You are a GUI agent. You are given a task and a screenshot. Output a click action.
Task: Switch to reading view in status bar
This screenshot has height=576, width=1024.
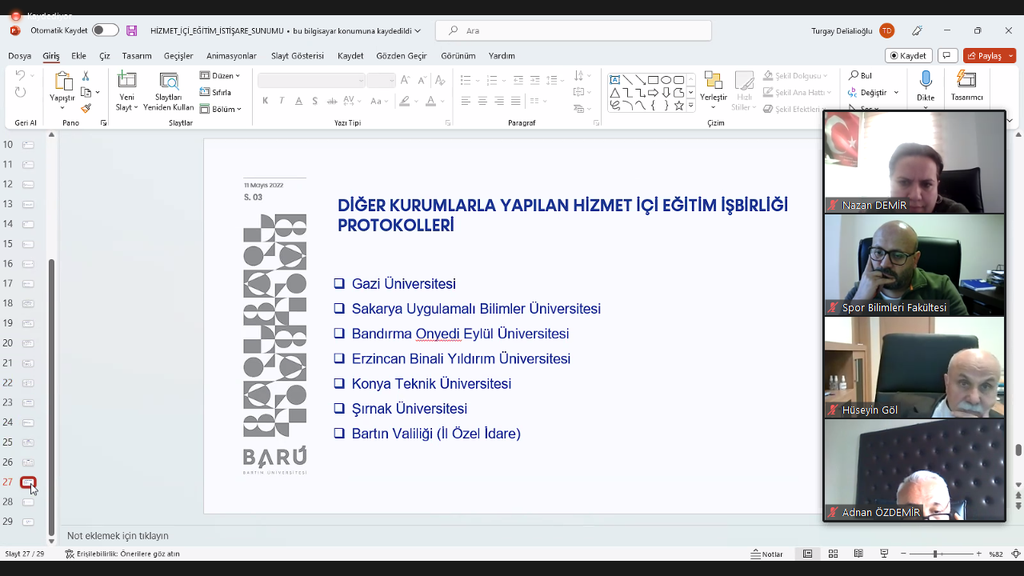pyautogui.click(x=858, y=554)
